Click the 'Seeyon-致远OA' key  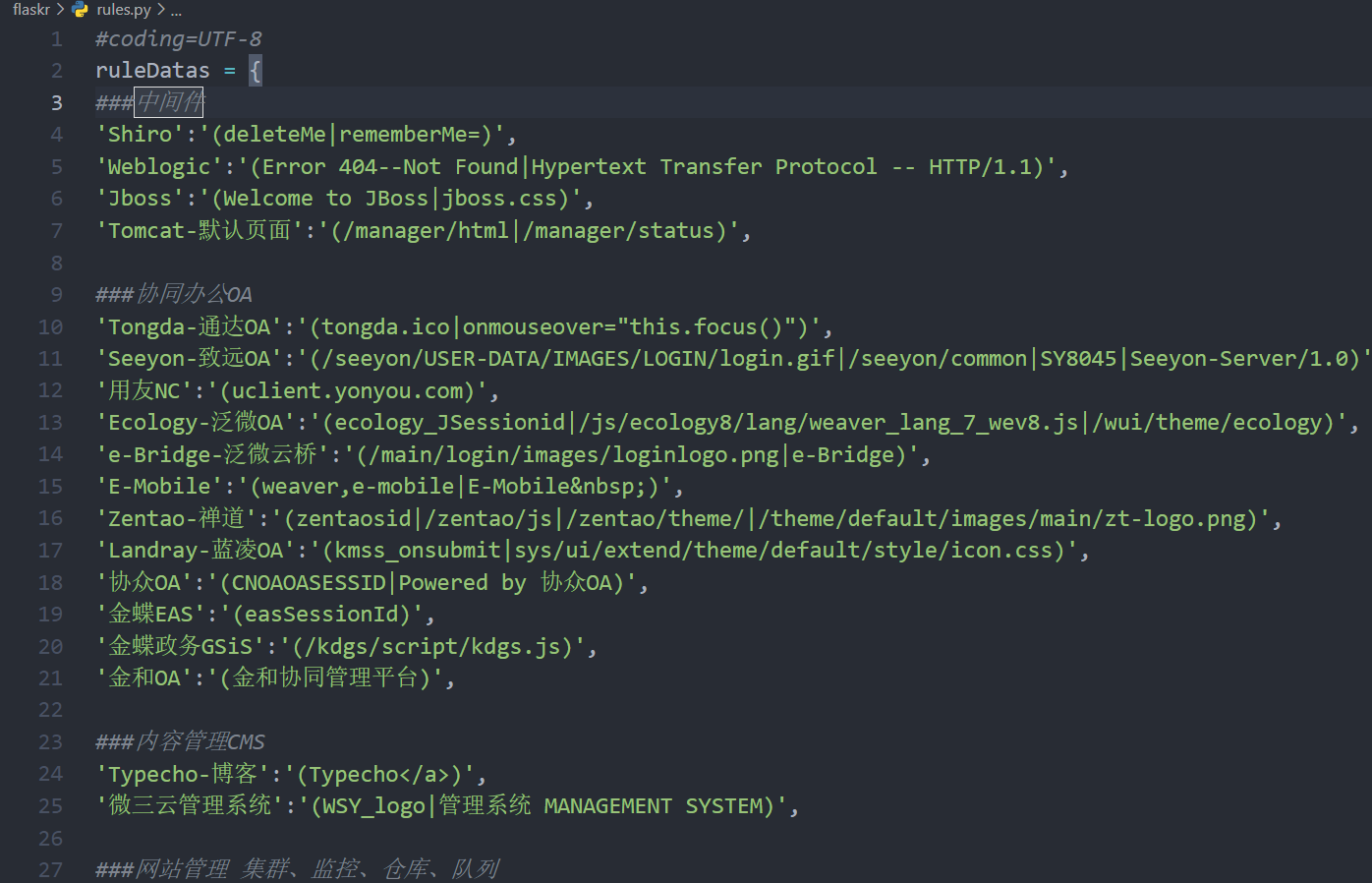(x=190, y=359)
